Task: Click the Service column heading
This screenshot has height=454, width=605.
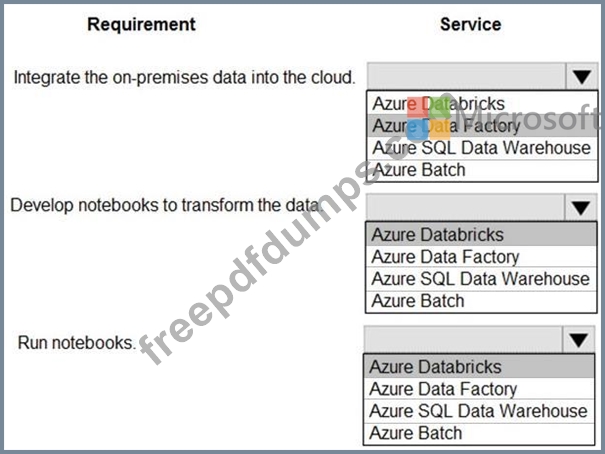Action: click(471, 24)
